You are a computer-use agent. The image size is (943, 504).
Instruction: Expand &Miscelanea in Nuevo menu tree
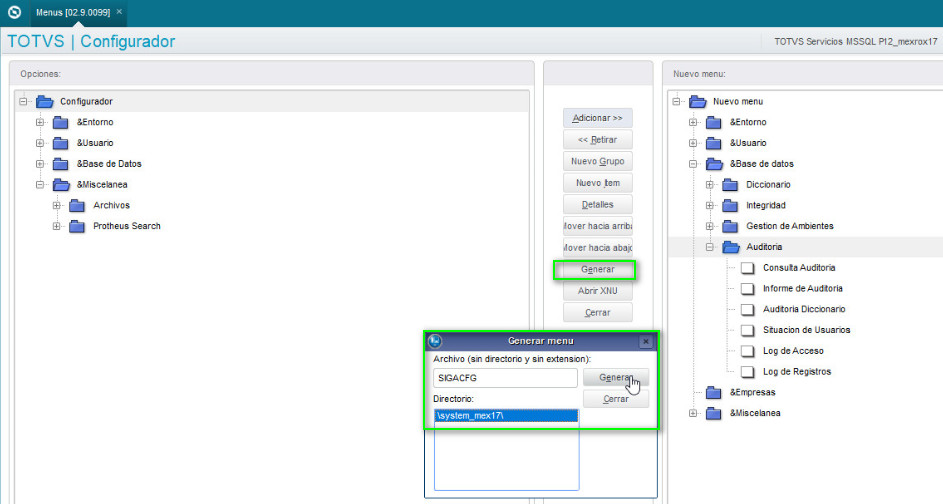tap(693, 413)
